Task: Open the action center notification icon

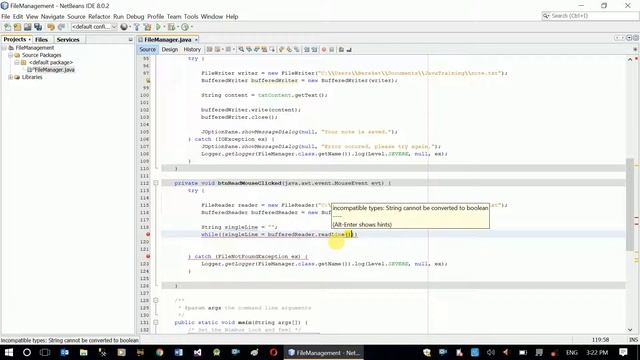Action: (623, 352)
